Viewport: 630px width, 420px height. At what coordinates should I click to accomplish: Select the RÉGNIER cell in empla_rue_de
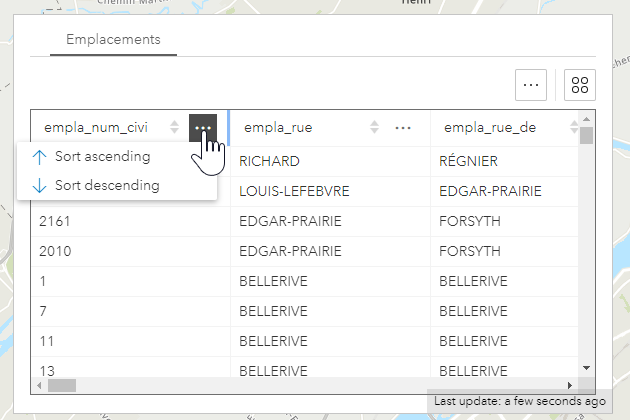pyautogui.click(x=468, y=160)
